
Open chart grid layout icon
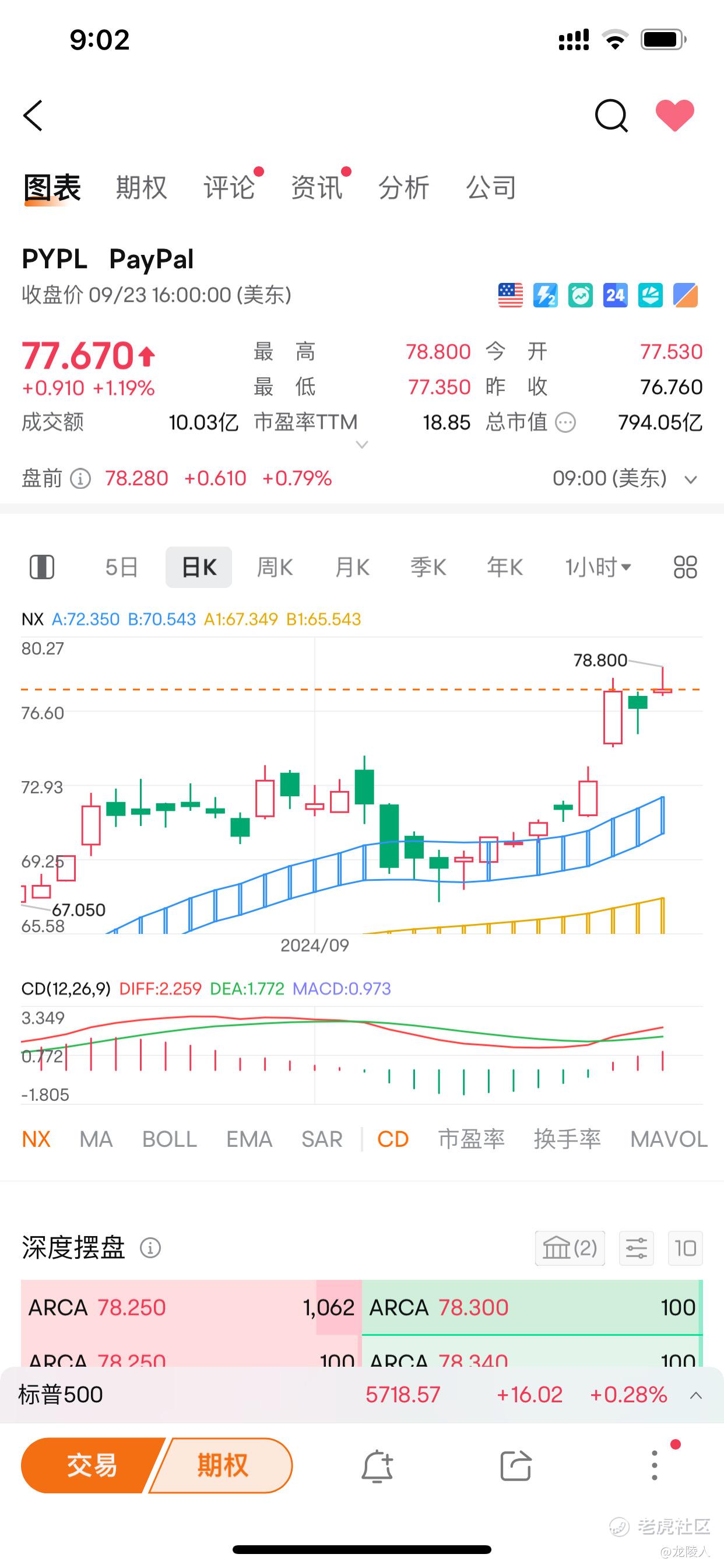point(685,566)
